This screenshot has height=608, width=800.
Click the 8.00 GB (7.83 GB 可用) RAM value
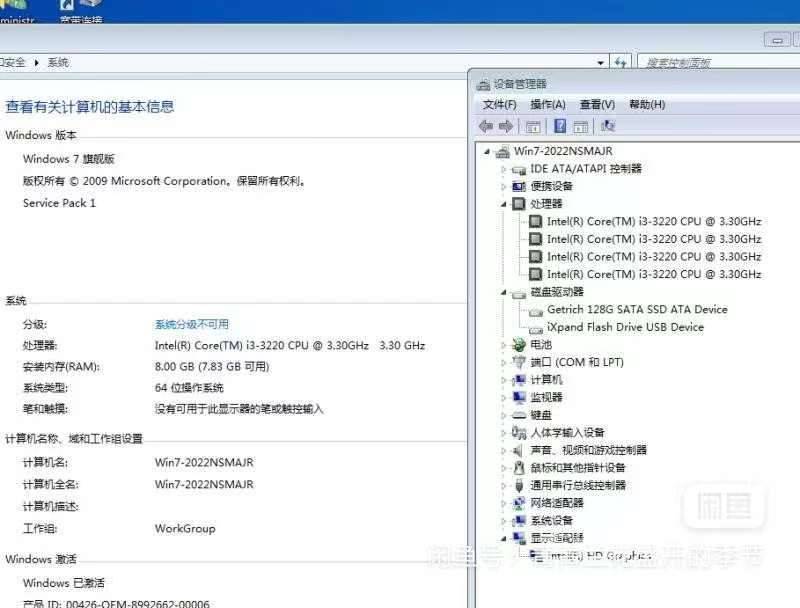tap(212, 367)
